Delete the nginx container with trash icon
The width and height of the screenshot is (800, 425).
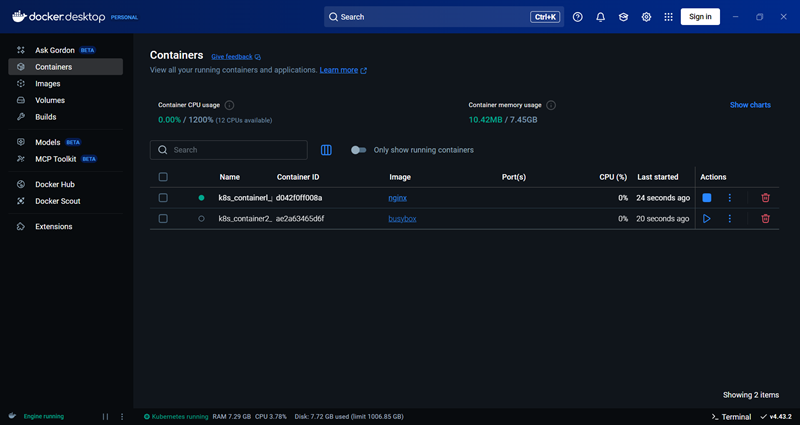pyautogui.click(x=765, y=198)
